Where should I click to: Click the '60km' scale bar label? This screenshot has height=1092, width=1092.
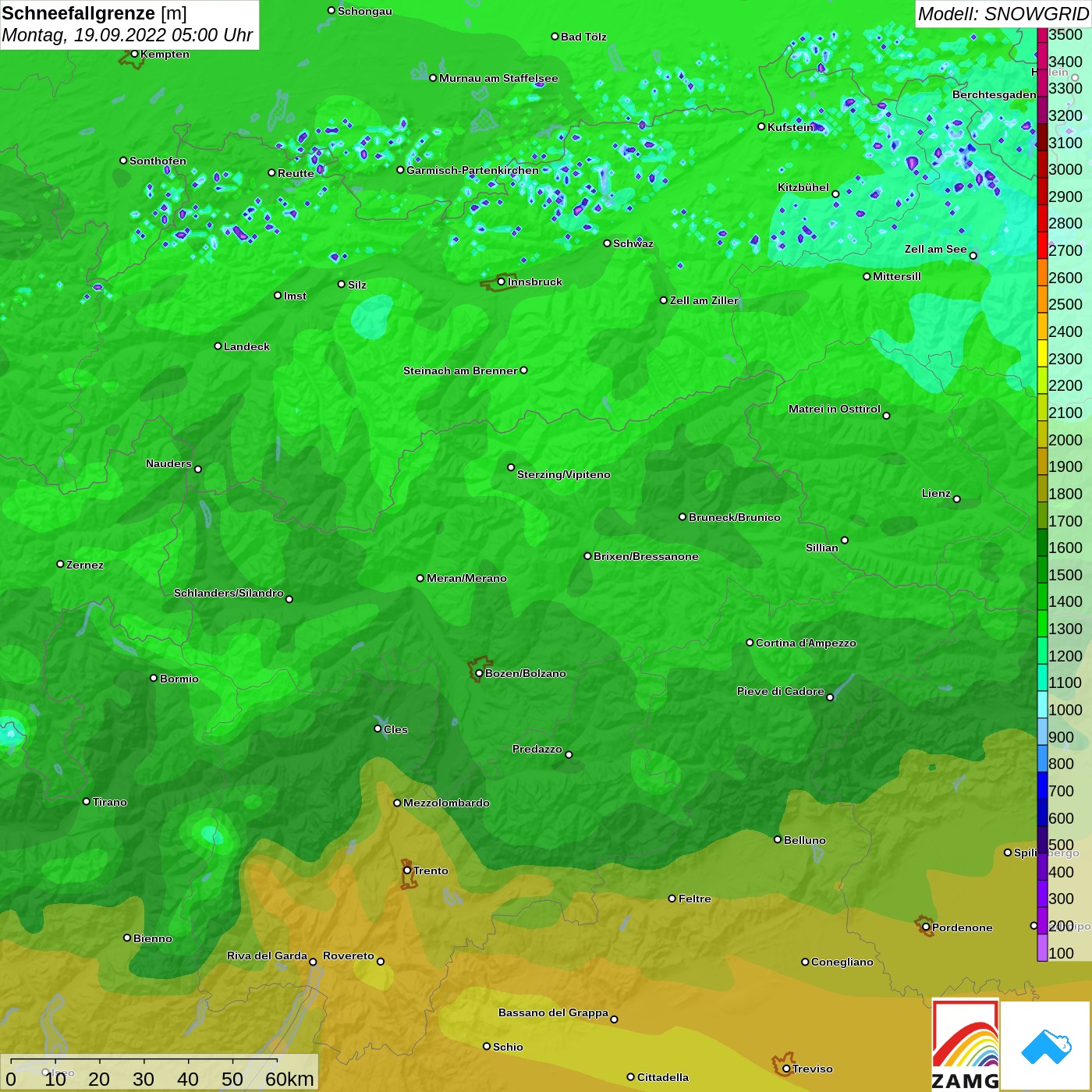tap(289, 1079)
